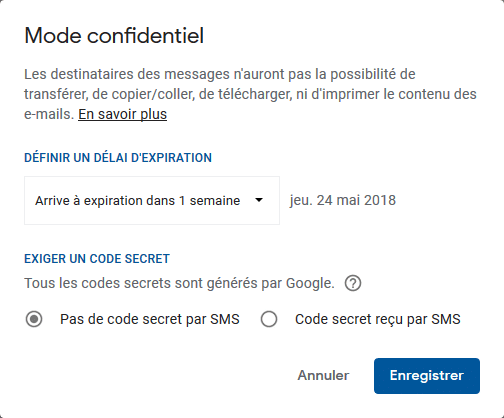504x418 pixels.
Task: Click the word 'semaine' inside the expiration box
Action: (215, 200)
